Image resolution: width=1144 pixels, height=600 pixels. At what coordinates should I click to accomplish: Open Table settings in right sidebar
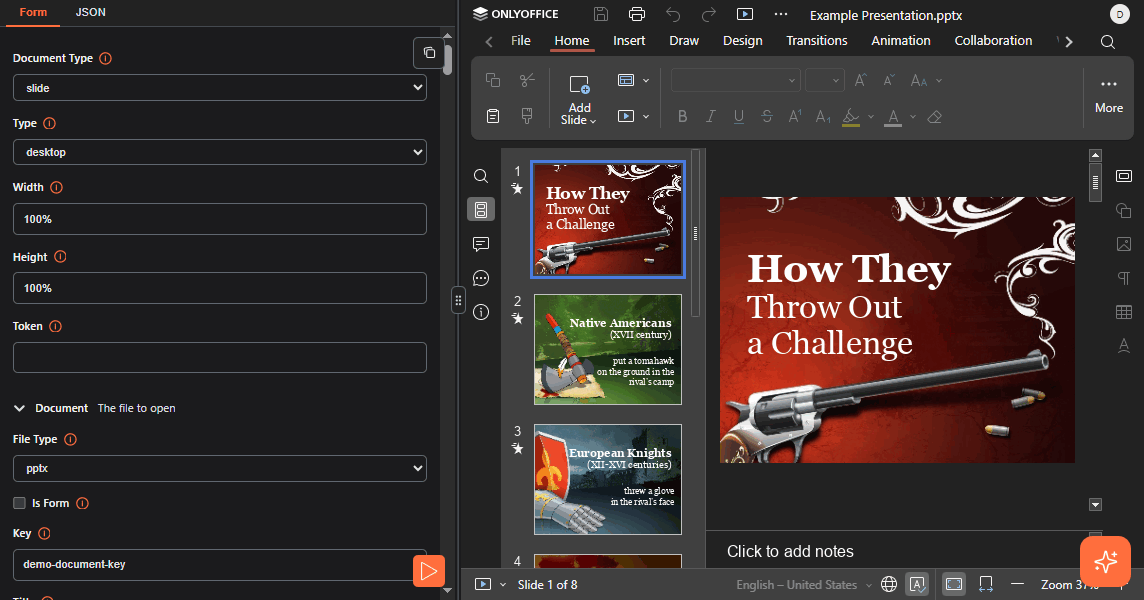(1123, 312)
